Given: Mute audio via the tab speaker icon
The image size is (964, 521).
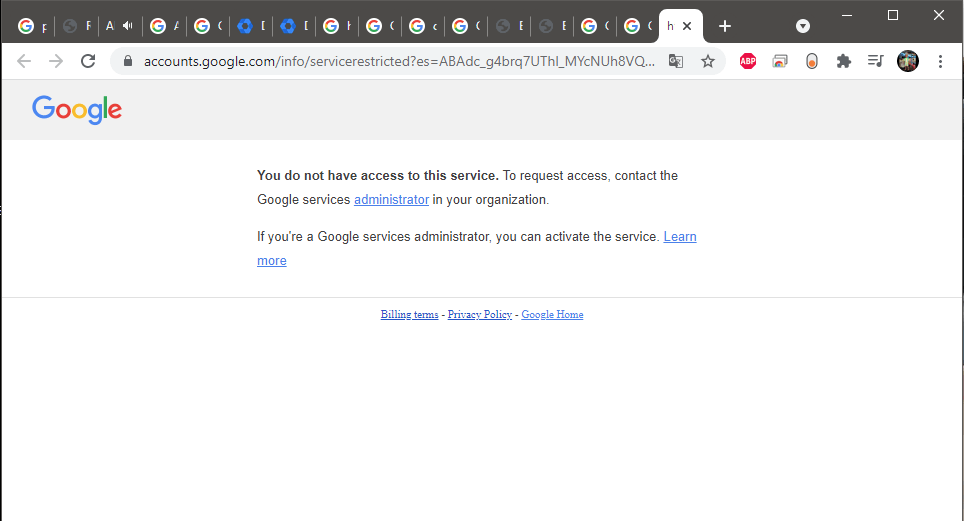Looking at the screenshot, I should (127, 25).
